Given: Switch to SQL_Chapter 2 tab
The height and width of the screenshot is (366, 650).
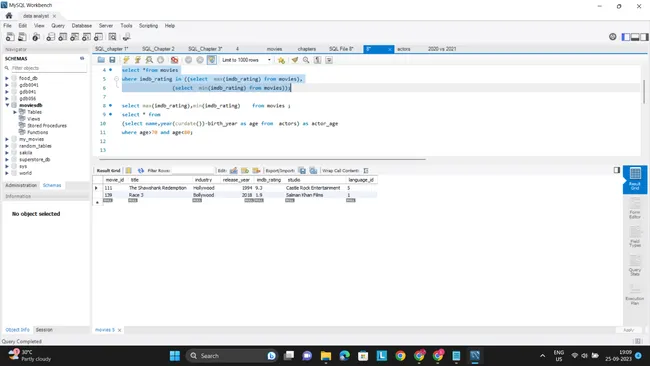Looking at the screenshot, I should click(158, 49).
